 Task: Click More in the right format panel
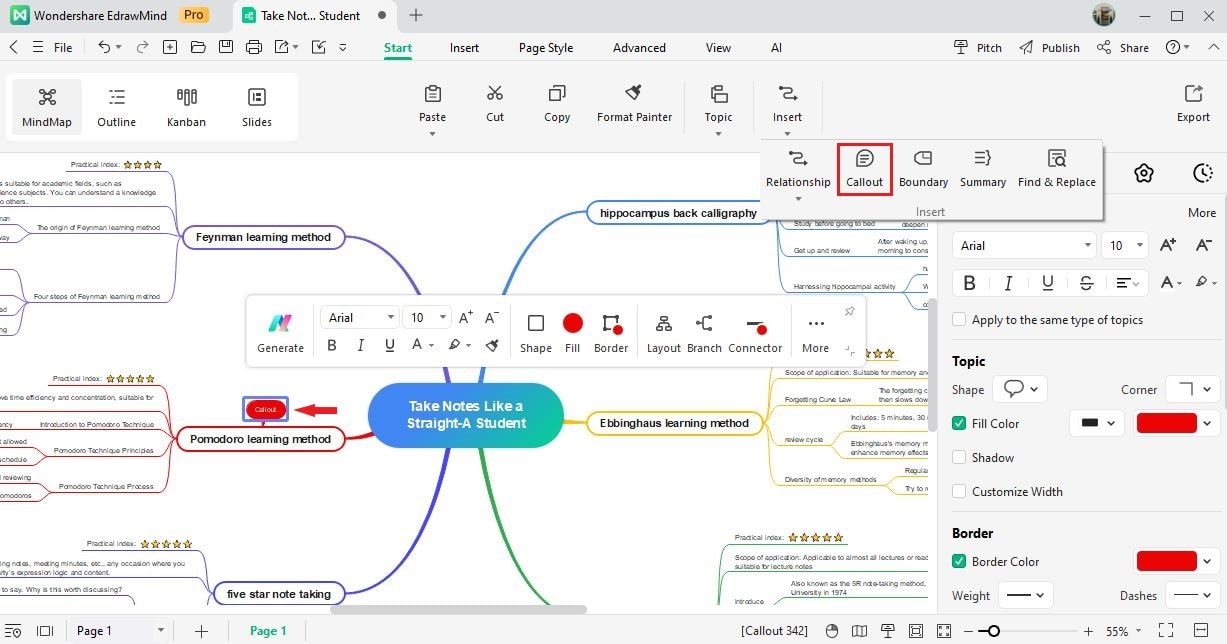pos(1202,212)
